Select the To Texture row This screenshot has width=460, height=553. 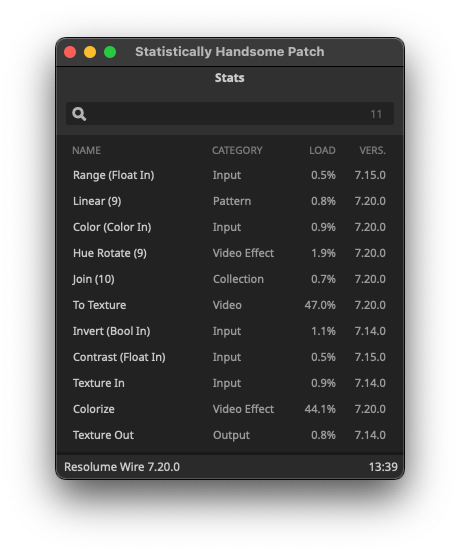[230, 305]
